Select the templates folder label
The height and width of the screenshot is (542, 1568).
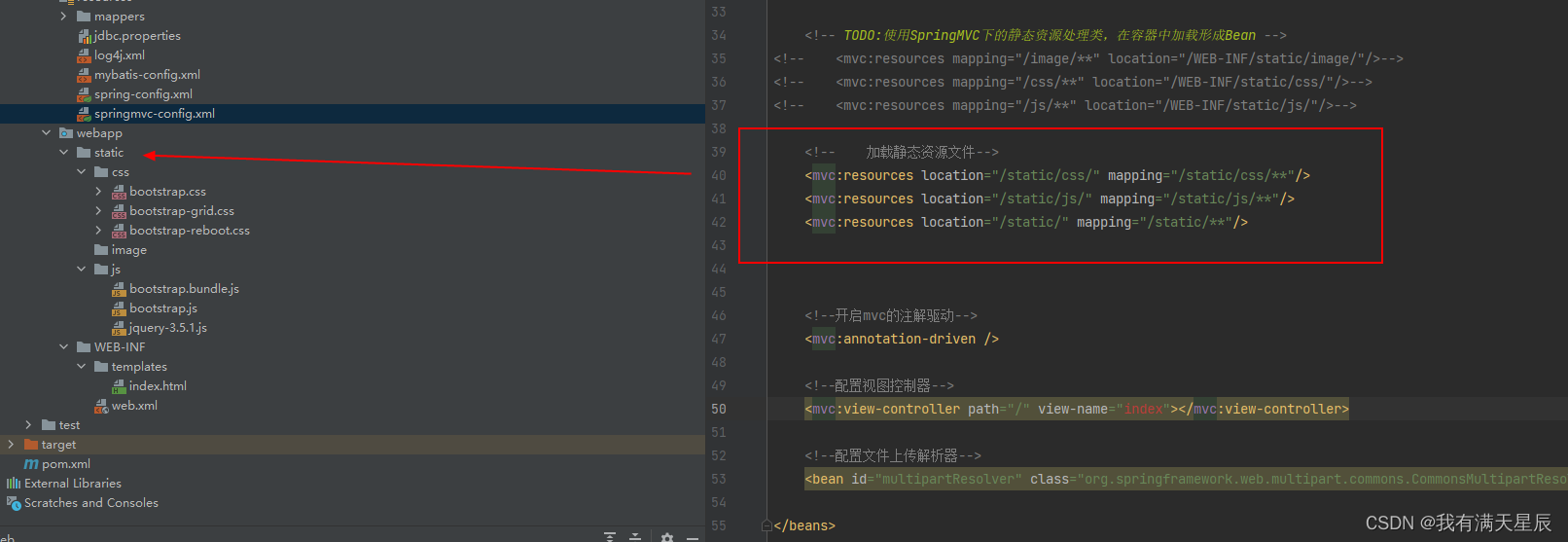click(139, 367)
